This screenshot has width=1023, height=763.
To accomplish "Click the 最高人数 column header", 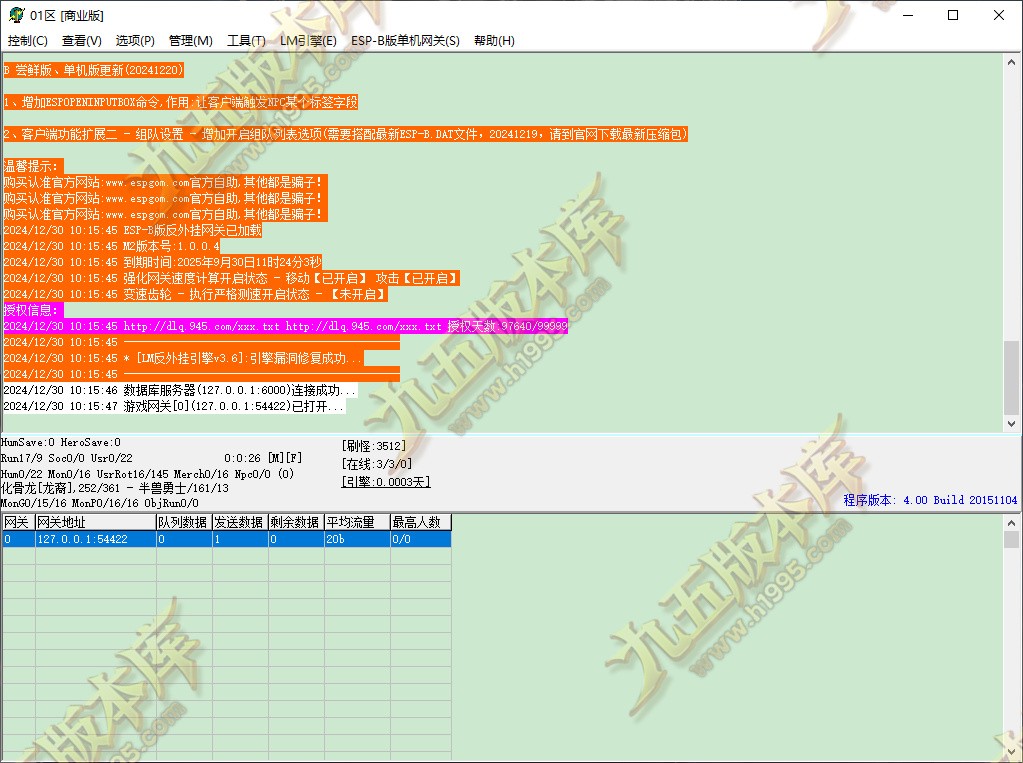I will 421,522.
